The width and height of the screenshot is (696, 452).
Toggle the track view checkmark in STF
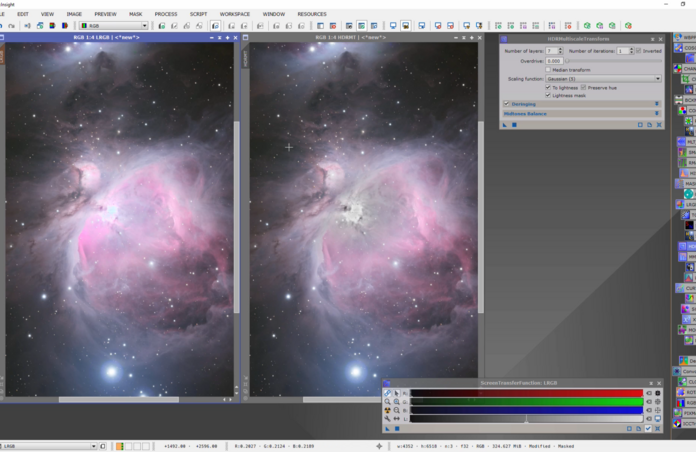point(648,428)
